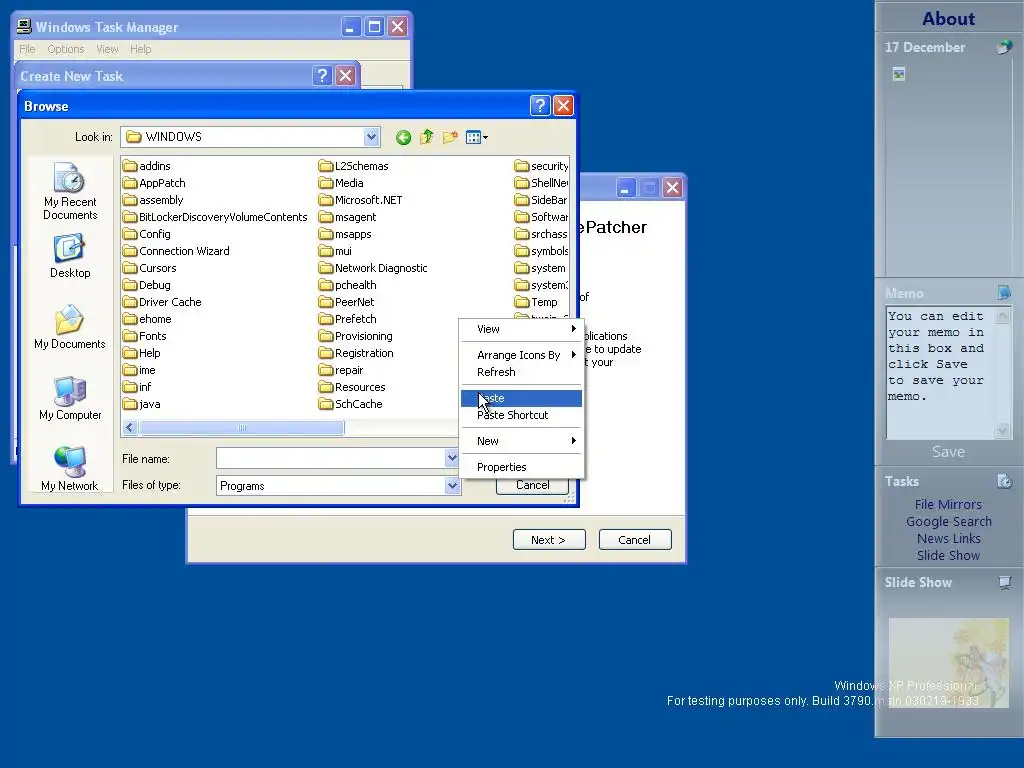
Task: Select the Cursors folder
Action: [x=150, y=268]
